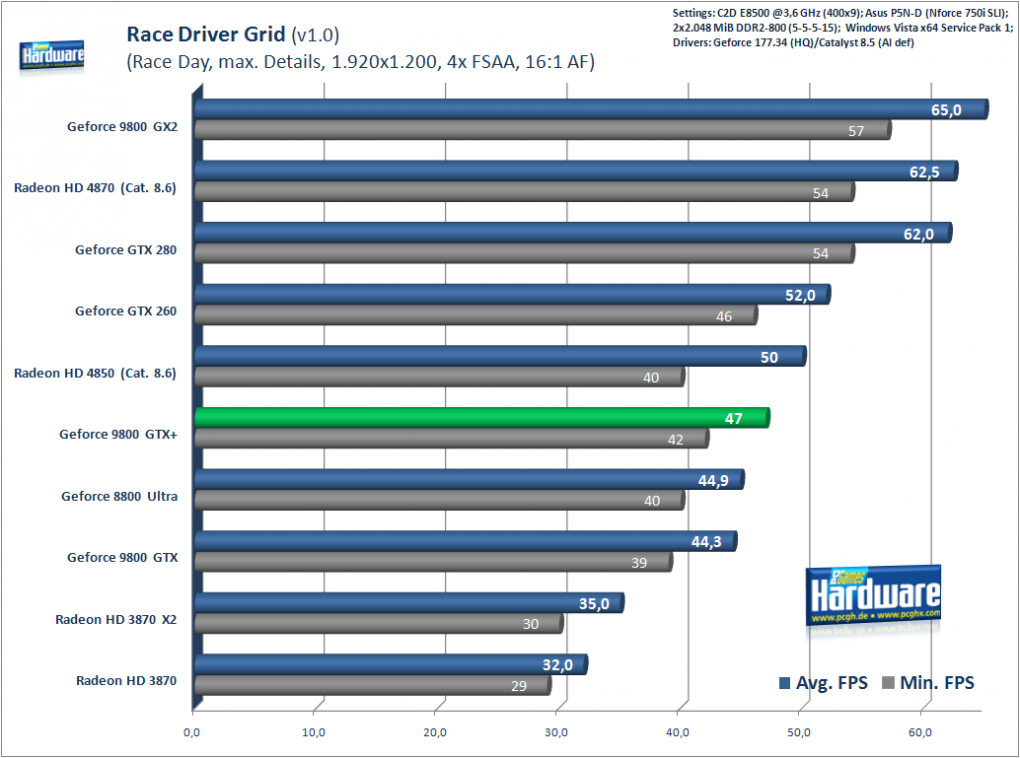The image size is (1020, 758).
Task: Click the 35,0 average value
Action: tap(594, 604)
